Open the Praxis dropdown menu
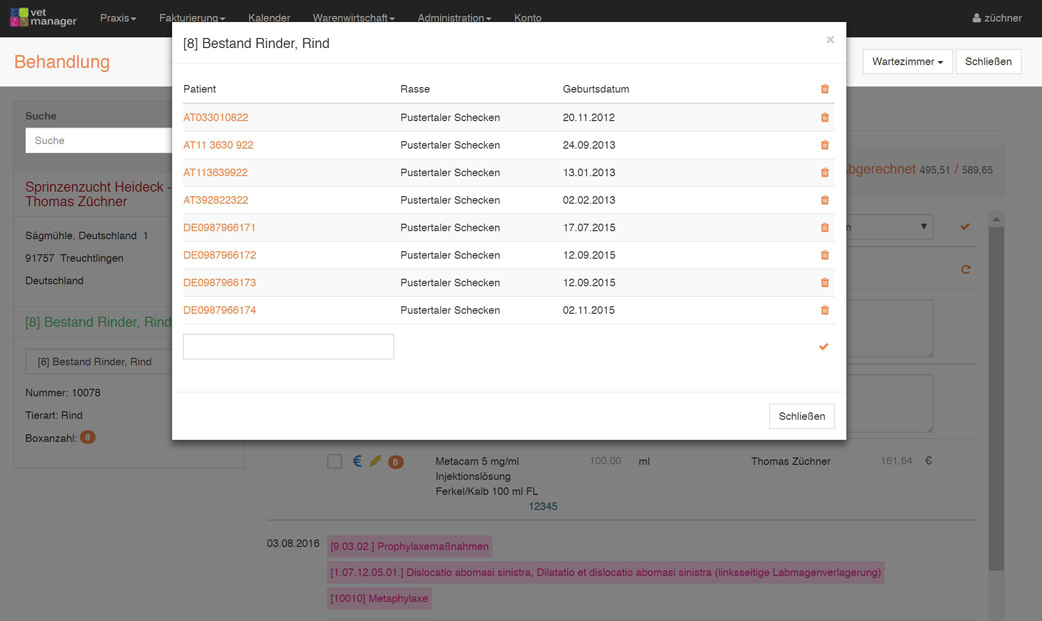Image resolution: width=1042 pixels, height=621 pixels. click(x=117, y=18)
